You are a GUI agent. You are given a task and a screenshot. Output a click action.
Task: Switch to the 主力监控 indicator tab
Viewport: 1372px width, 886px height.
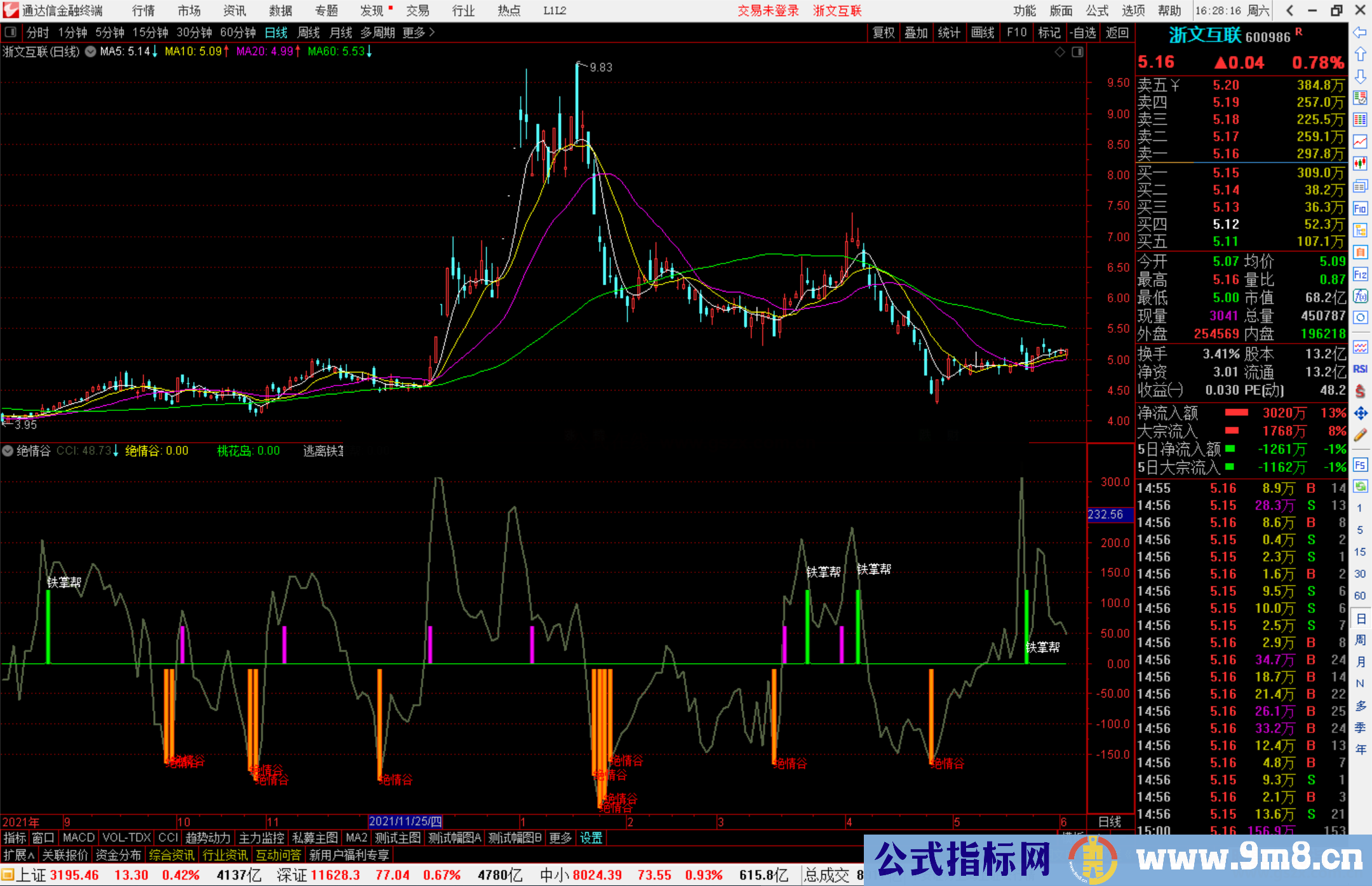pyautogui.click(x=262, y=838)
